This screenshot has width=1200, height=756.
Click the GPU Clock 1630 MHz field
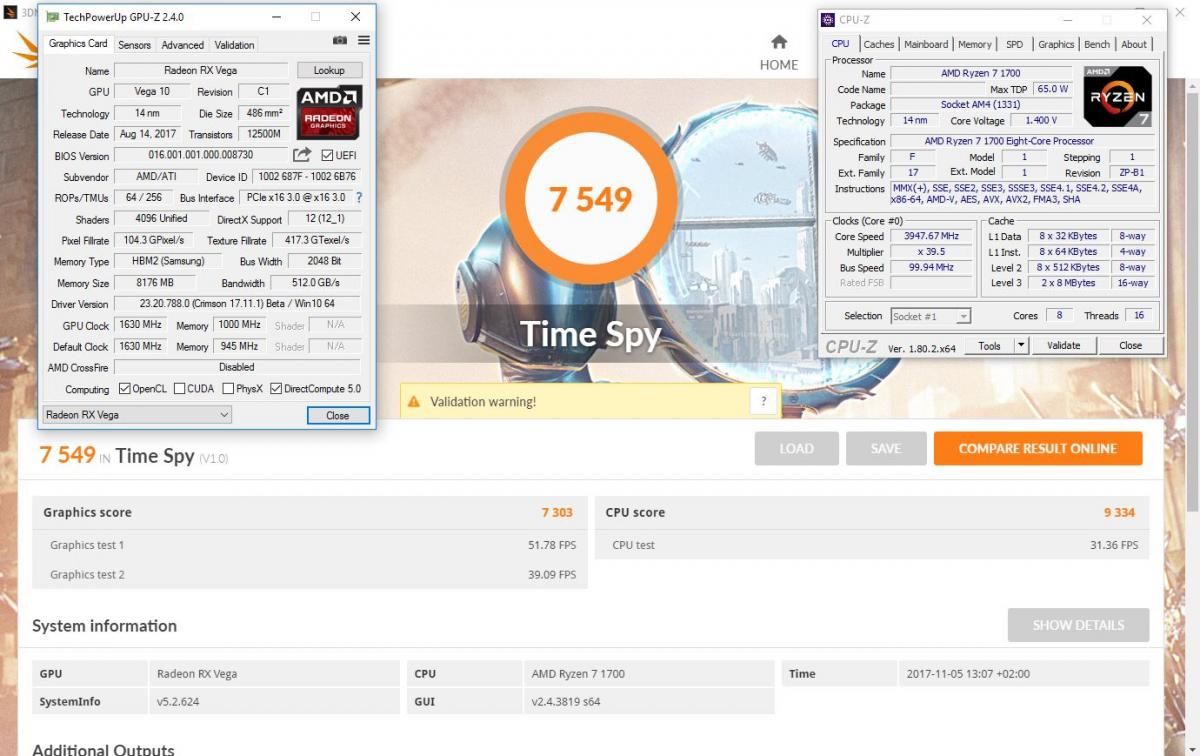pyautogui.click(x=140, y=325)
